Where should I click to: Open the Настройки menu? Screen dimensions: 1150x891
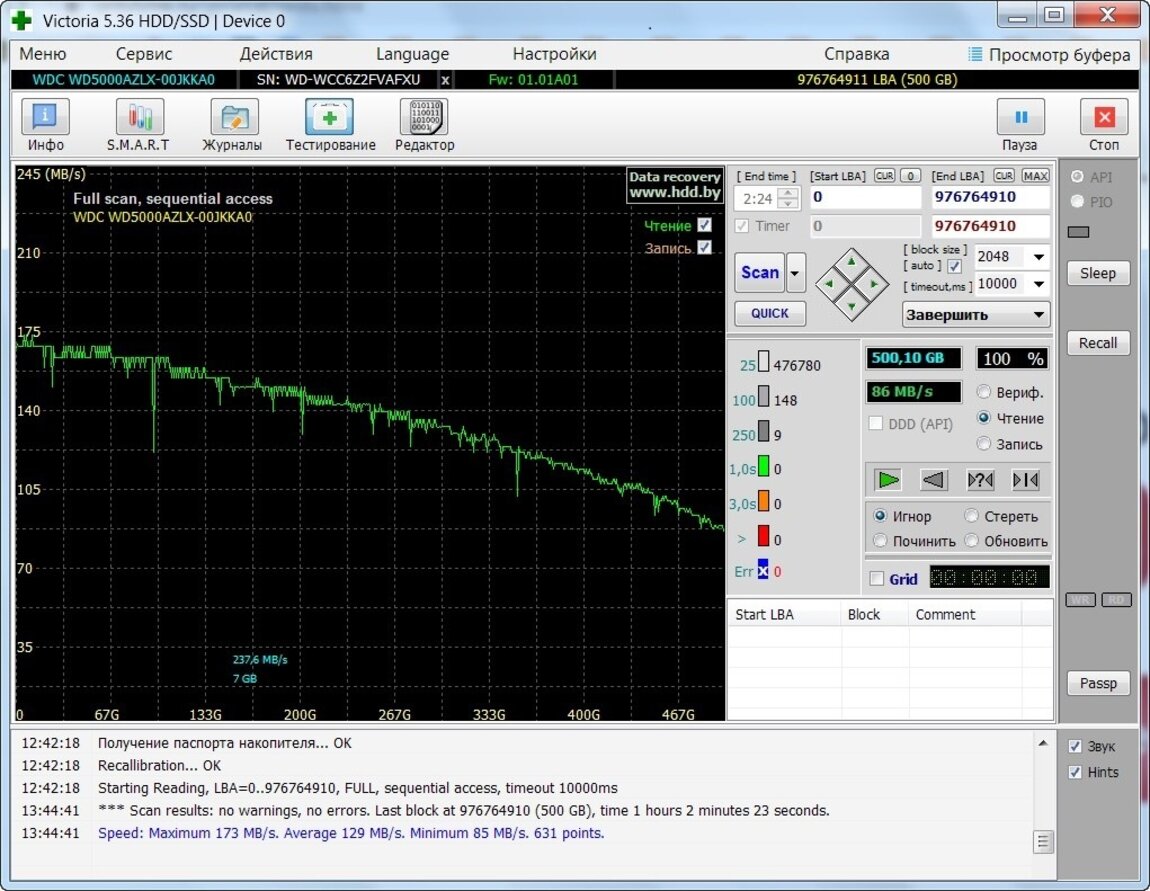click(x=554, y=54)
